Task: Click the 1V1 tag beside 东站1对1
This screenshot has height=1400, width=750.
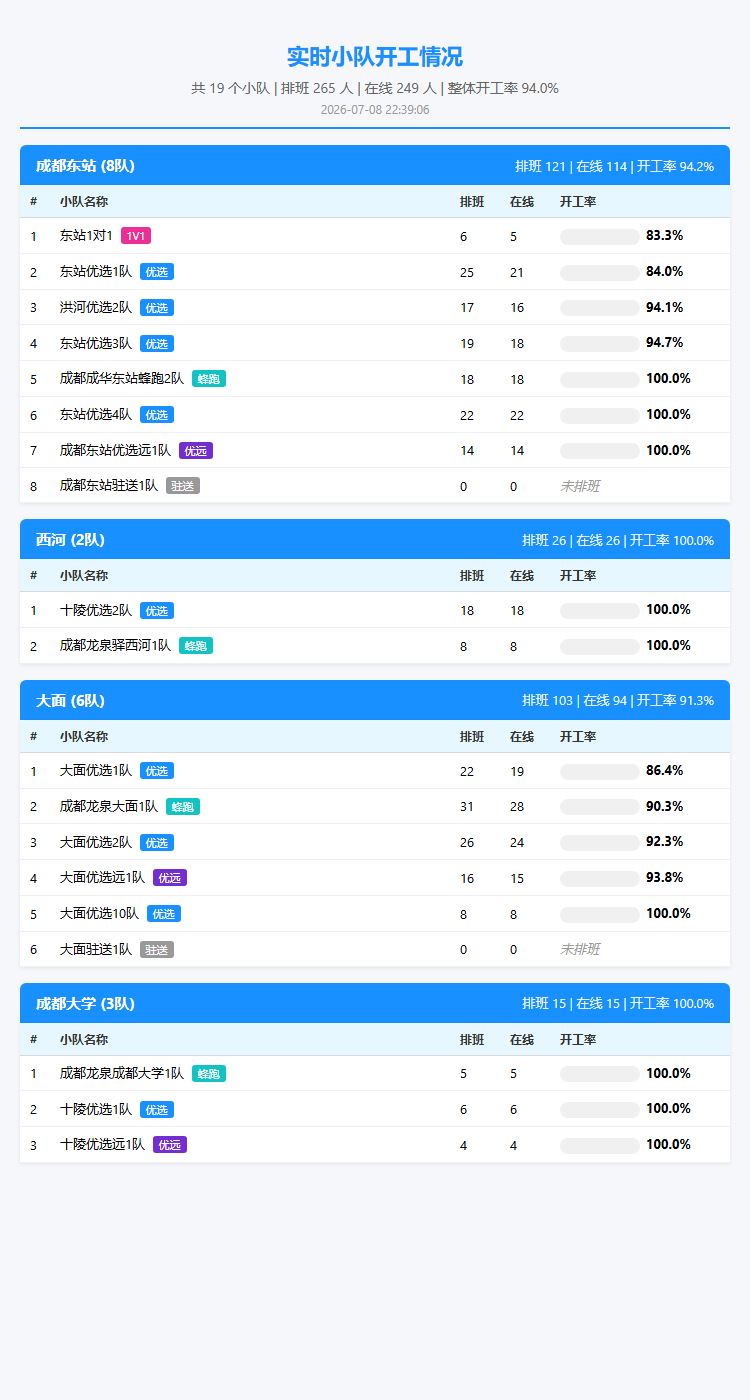Action: tap(136, 236)
